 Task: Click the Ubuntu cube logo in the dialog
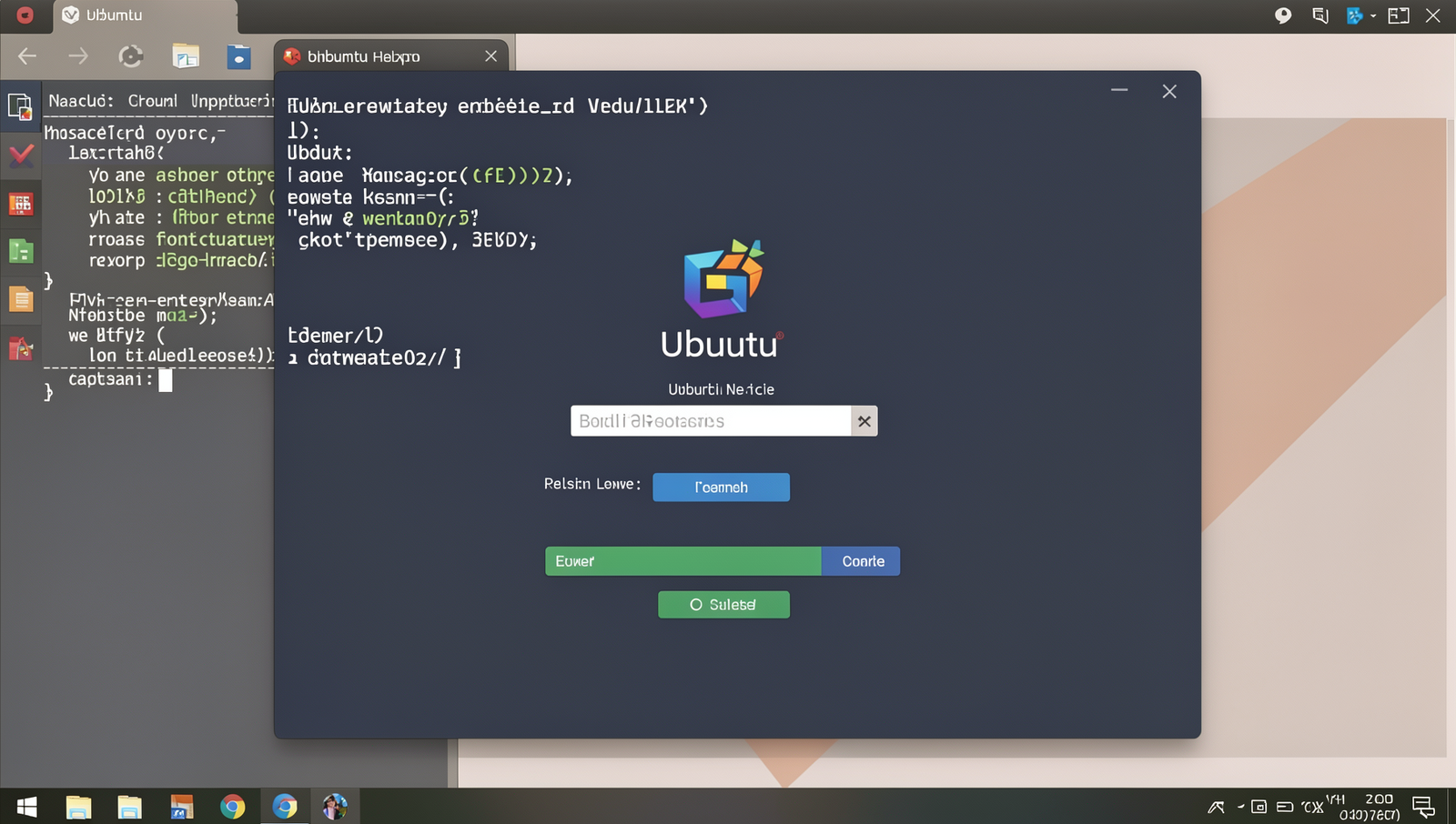(x=723, y=278)
